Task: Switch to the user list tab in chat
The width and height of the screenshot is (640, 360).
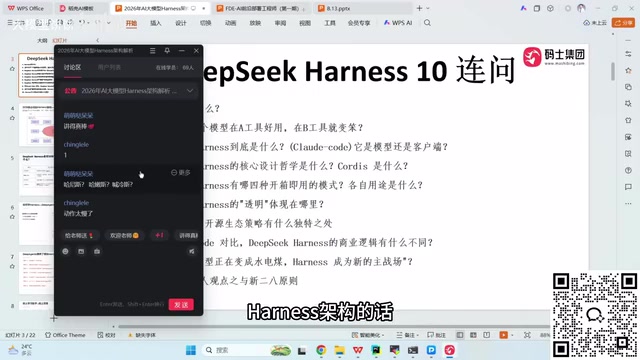Action: [109, 67]
